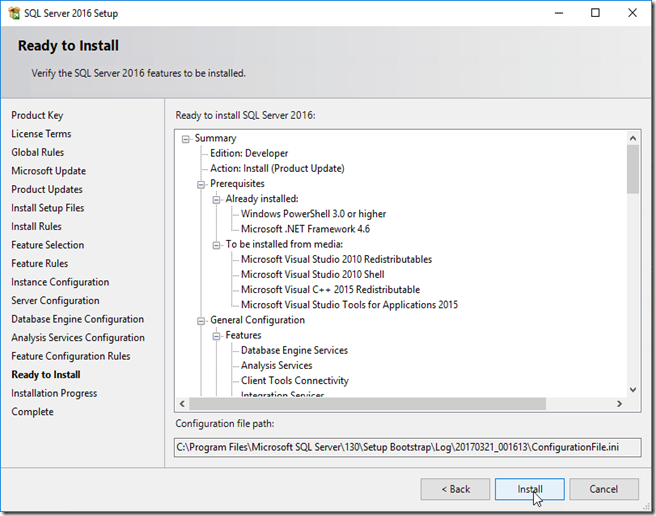Image resolution: width=656 pixels, height=516 pixels.
Task: Cancel the SQL Server setup
Action: [604, 489]
